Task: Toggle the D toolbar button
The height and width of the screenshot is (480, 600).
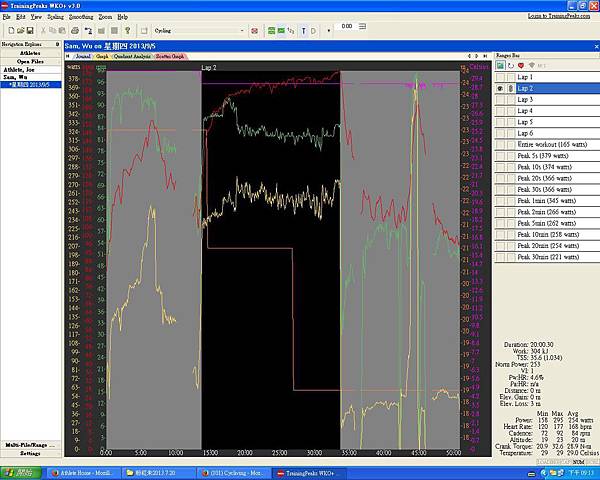Action: coord(313,31)
